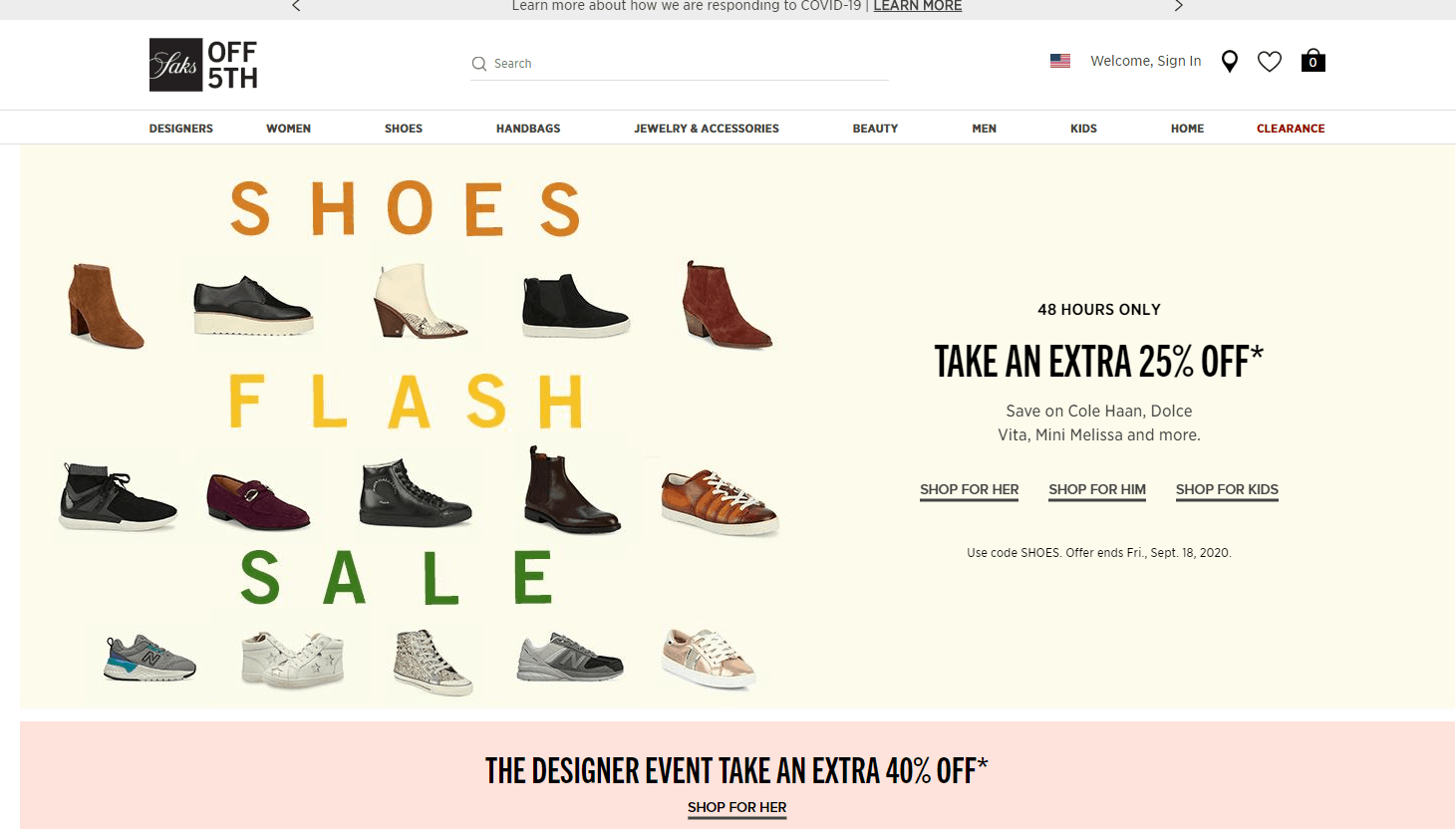The width and height of the screenshot is (1456, 829).
Task: Click the gray and black New Balance sneaker
Action: tap(570, 658)
